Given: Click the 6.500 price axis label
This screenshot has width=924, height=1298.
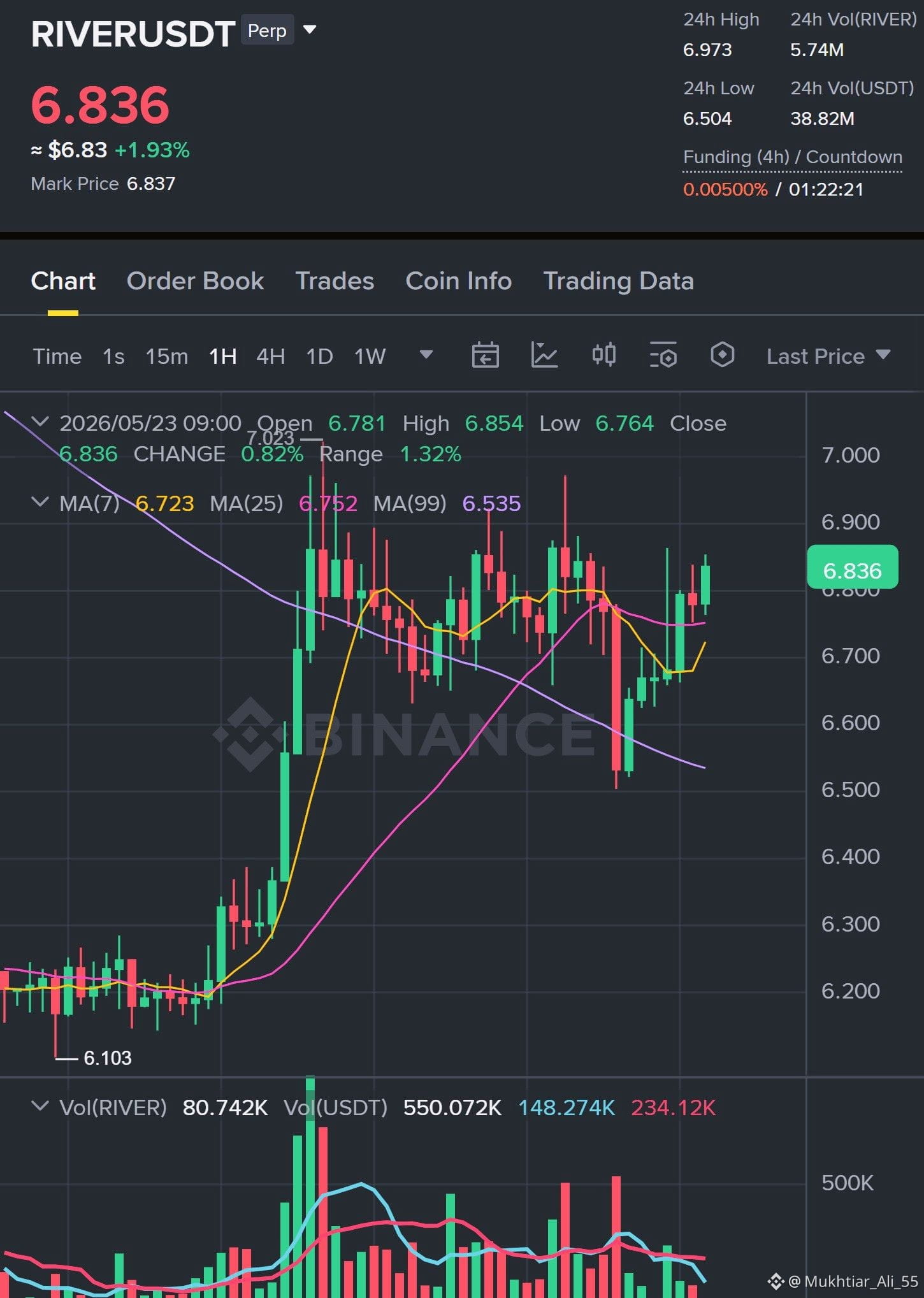Looking at the screenshot, I should (x=851, y=790).
